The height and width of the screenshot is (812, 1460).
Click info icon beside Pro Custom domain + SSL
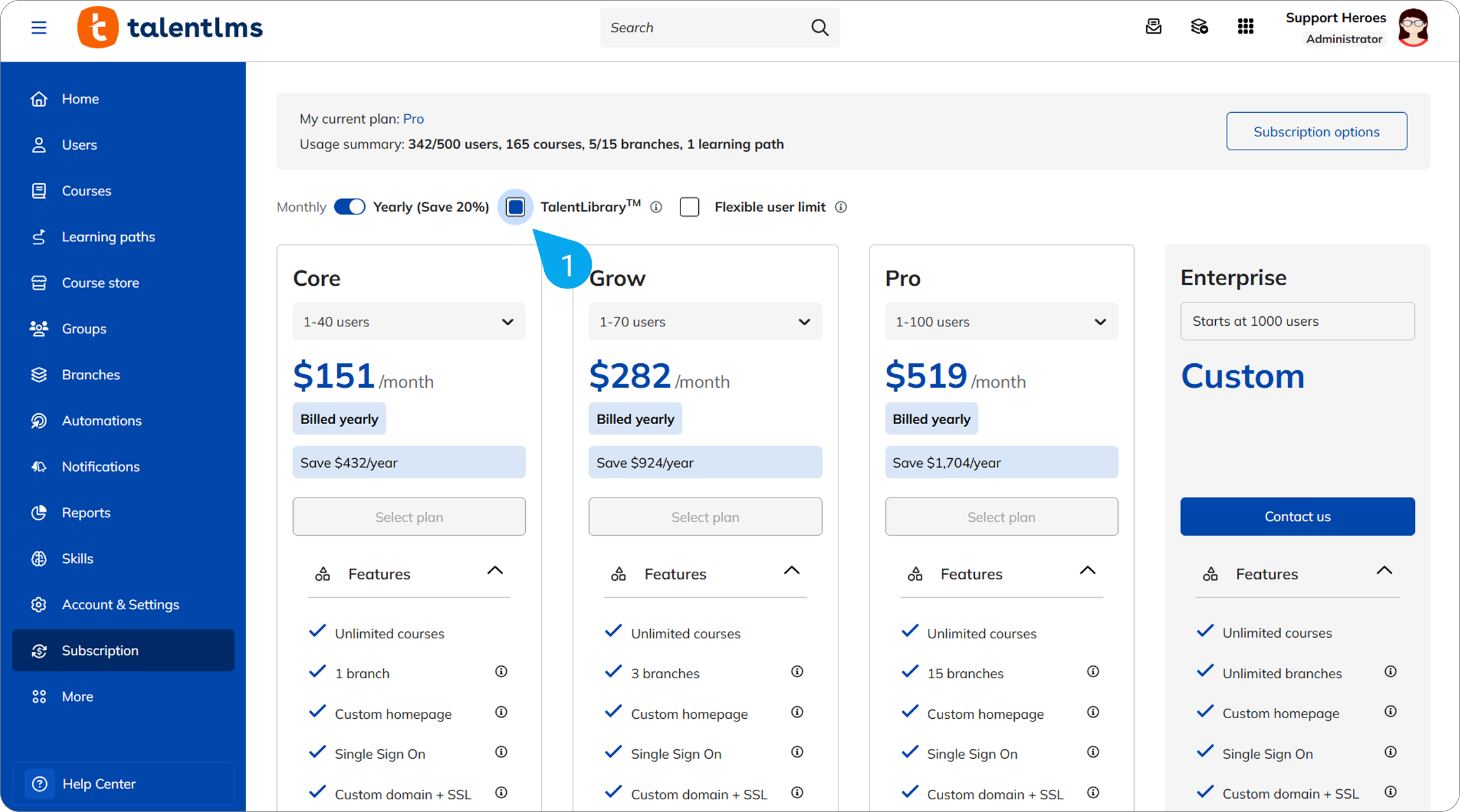1093,792
